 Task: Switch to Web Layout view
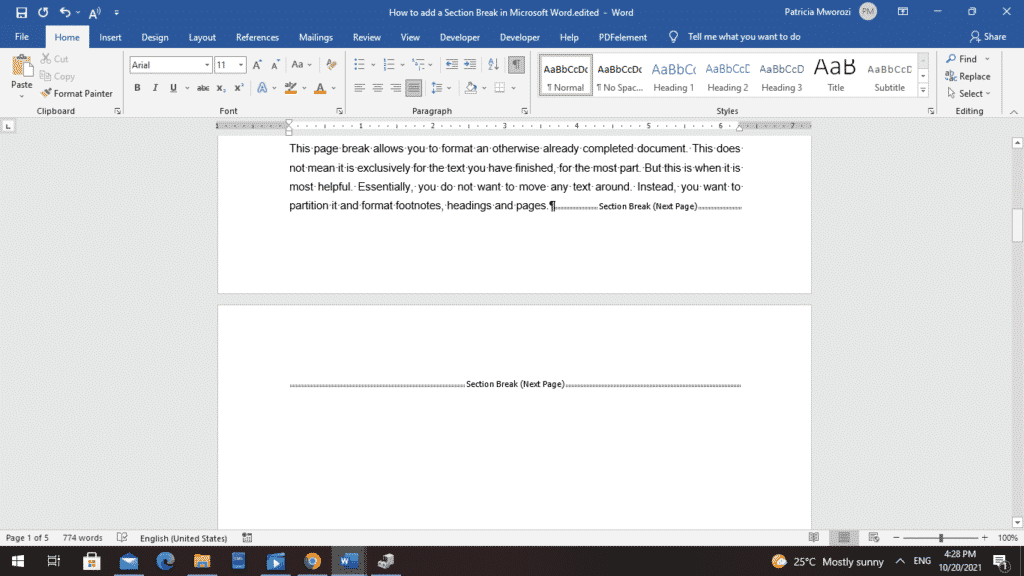tap(874, 537)
